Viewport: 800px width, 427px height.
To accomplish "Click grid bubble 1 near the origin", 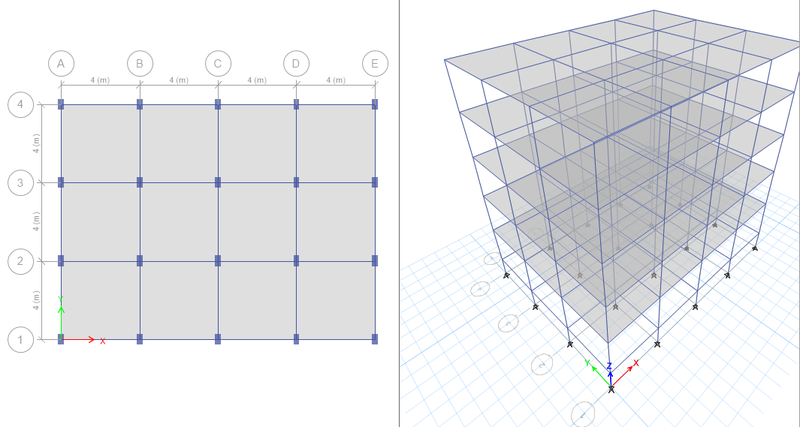I will [x=20, y=340].
